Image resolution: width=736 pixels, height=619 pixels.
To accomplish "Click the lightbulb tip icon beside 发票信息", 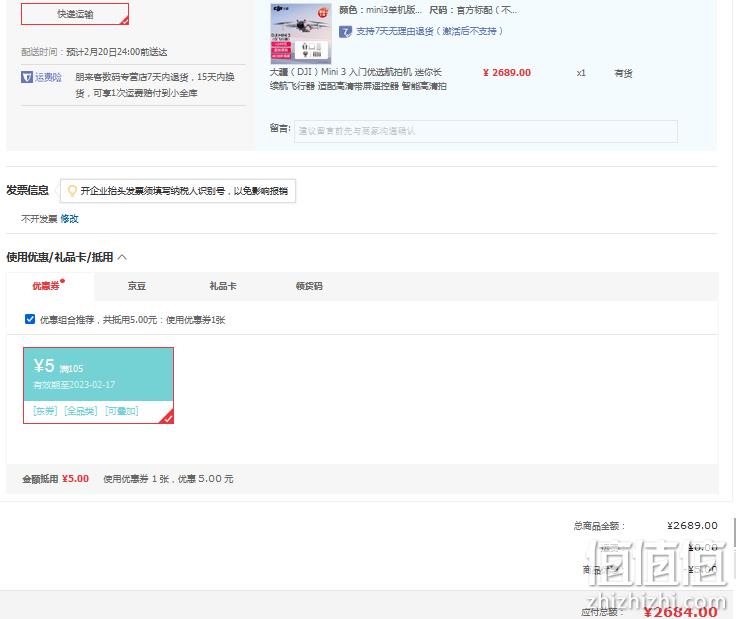I will 72,191.
